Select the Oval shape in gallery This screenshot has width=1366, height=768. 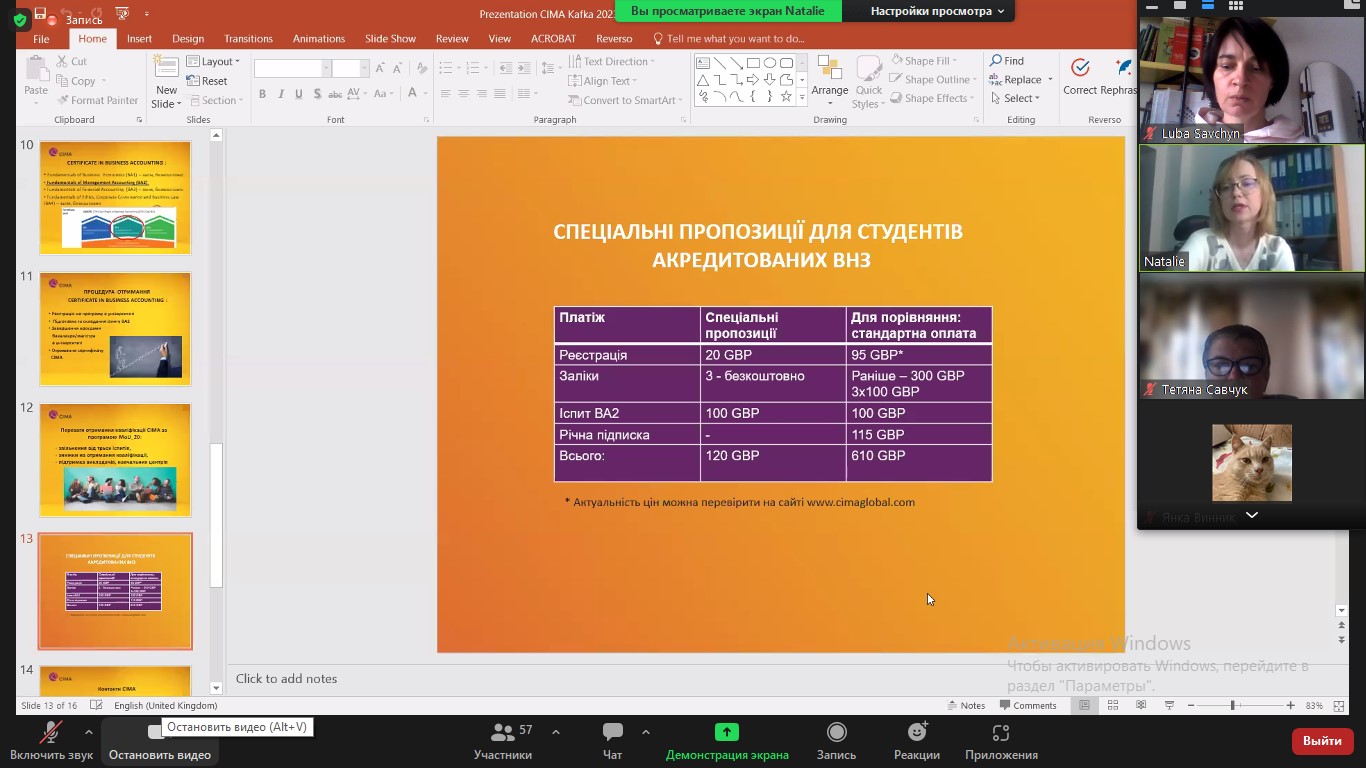tap(770, 63)
